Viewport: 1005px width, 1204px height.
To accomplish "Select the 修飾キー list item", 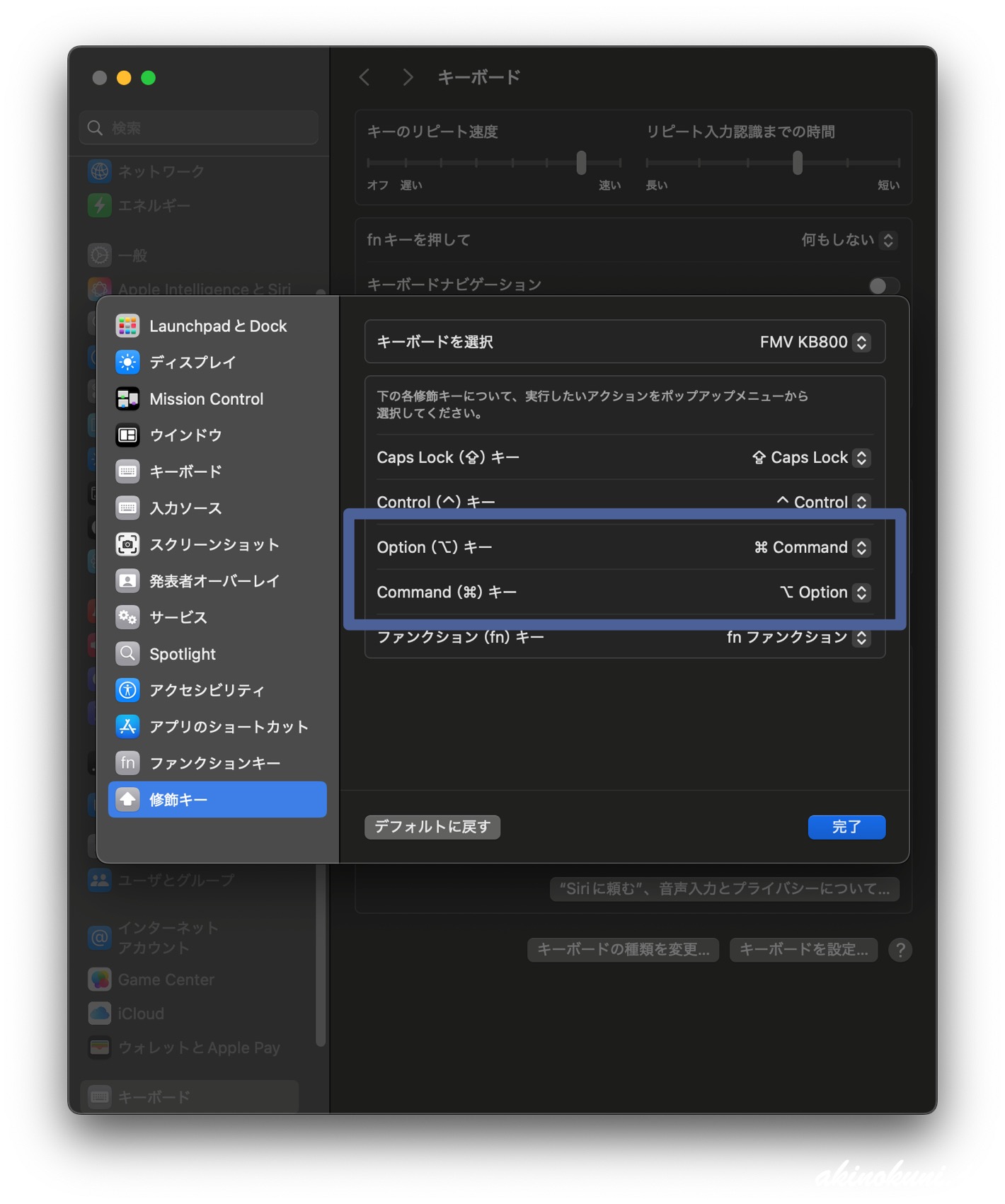I will 217,799.
